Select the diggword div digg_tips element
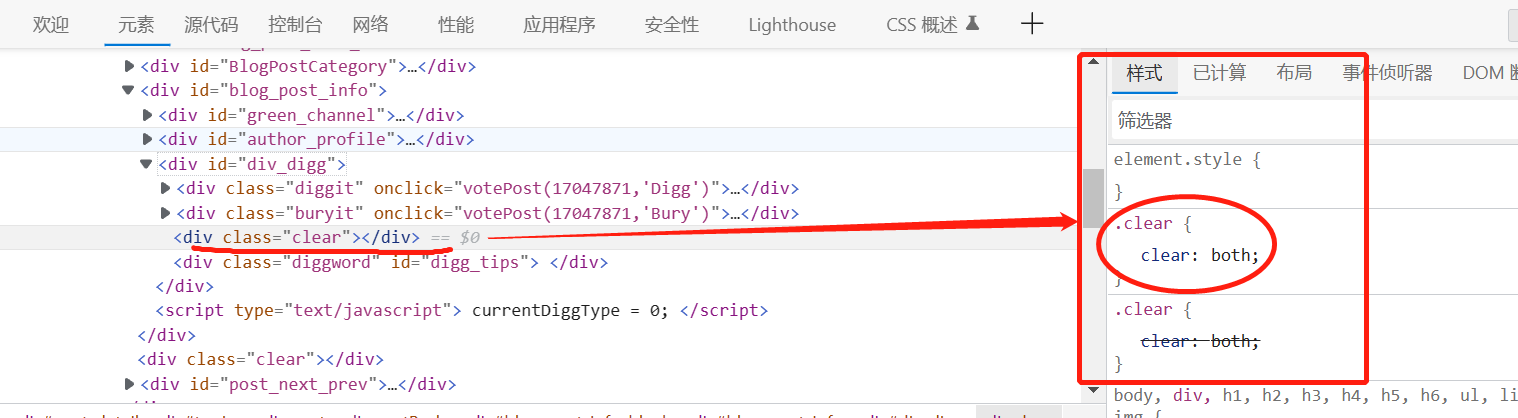The height and width of the screenshot is (418, 1518). 390,262
